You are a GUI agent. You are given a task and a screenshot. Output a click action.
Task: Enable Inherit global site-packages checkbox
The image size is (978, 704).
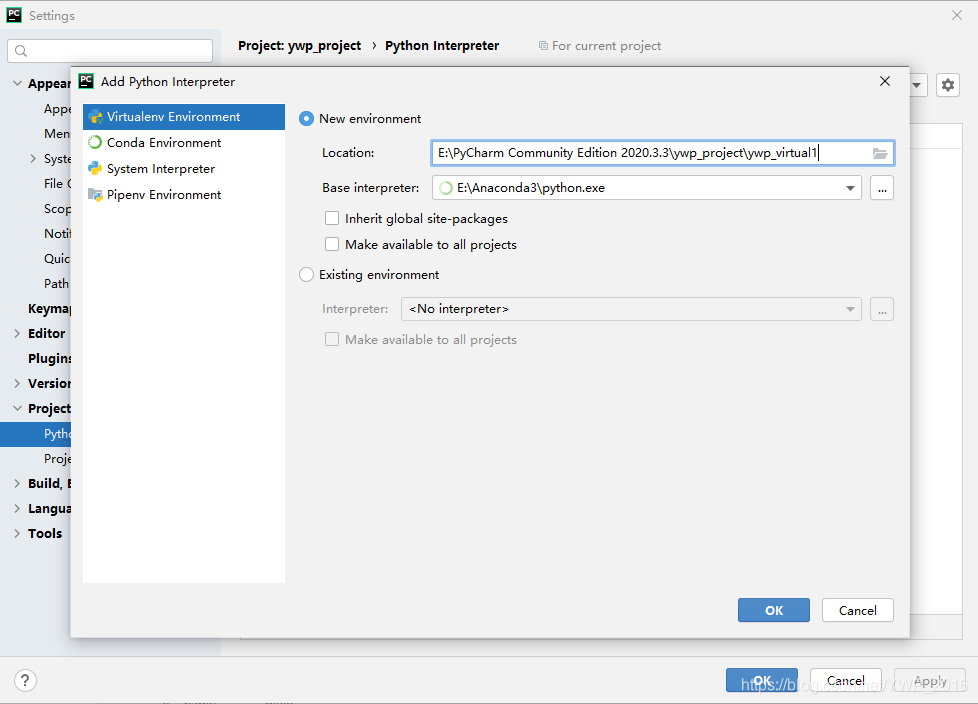[x=332, y=218]
